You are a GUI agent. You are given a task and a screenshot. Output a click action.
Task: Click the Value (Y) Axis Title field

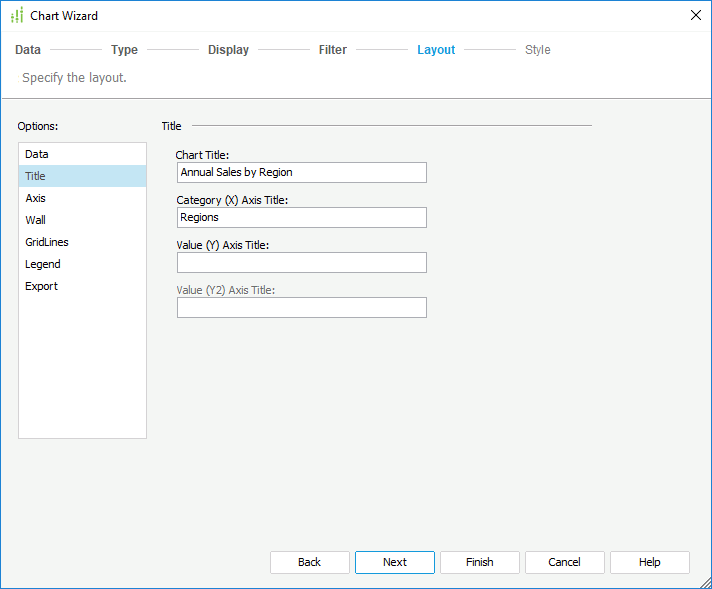tap(301, 262)
